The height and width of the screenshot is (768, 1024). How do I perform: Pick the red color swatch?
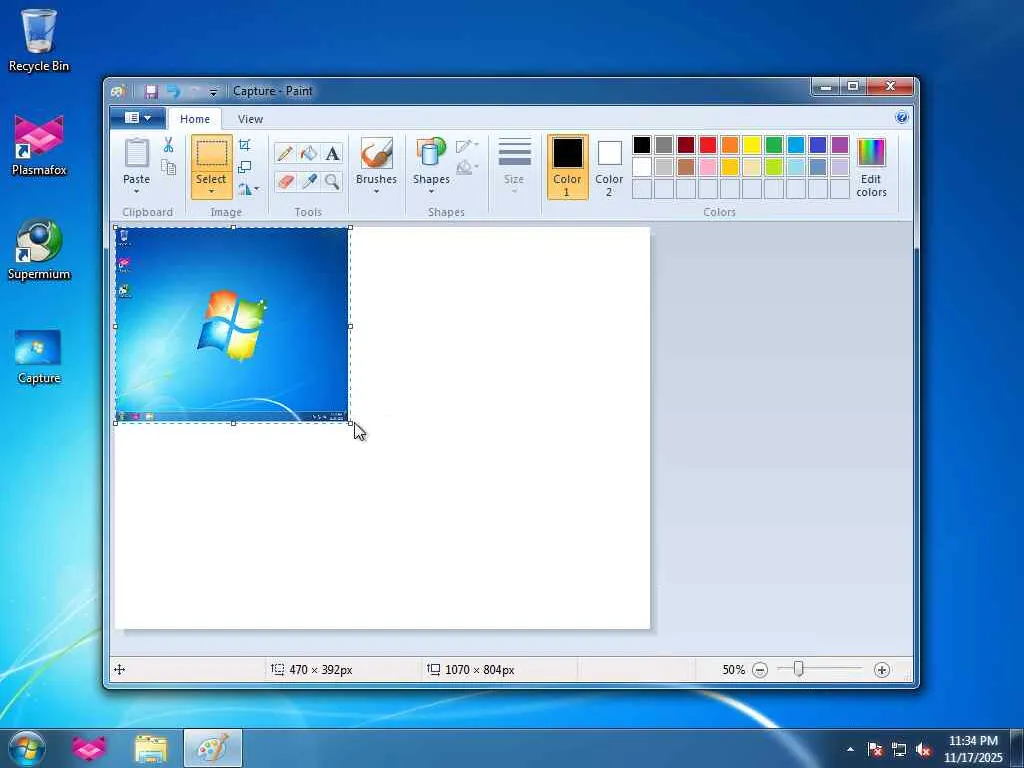coord(707,144)
